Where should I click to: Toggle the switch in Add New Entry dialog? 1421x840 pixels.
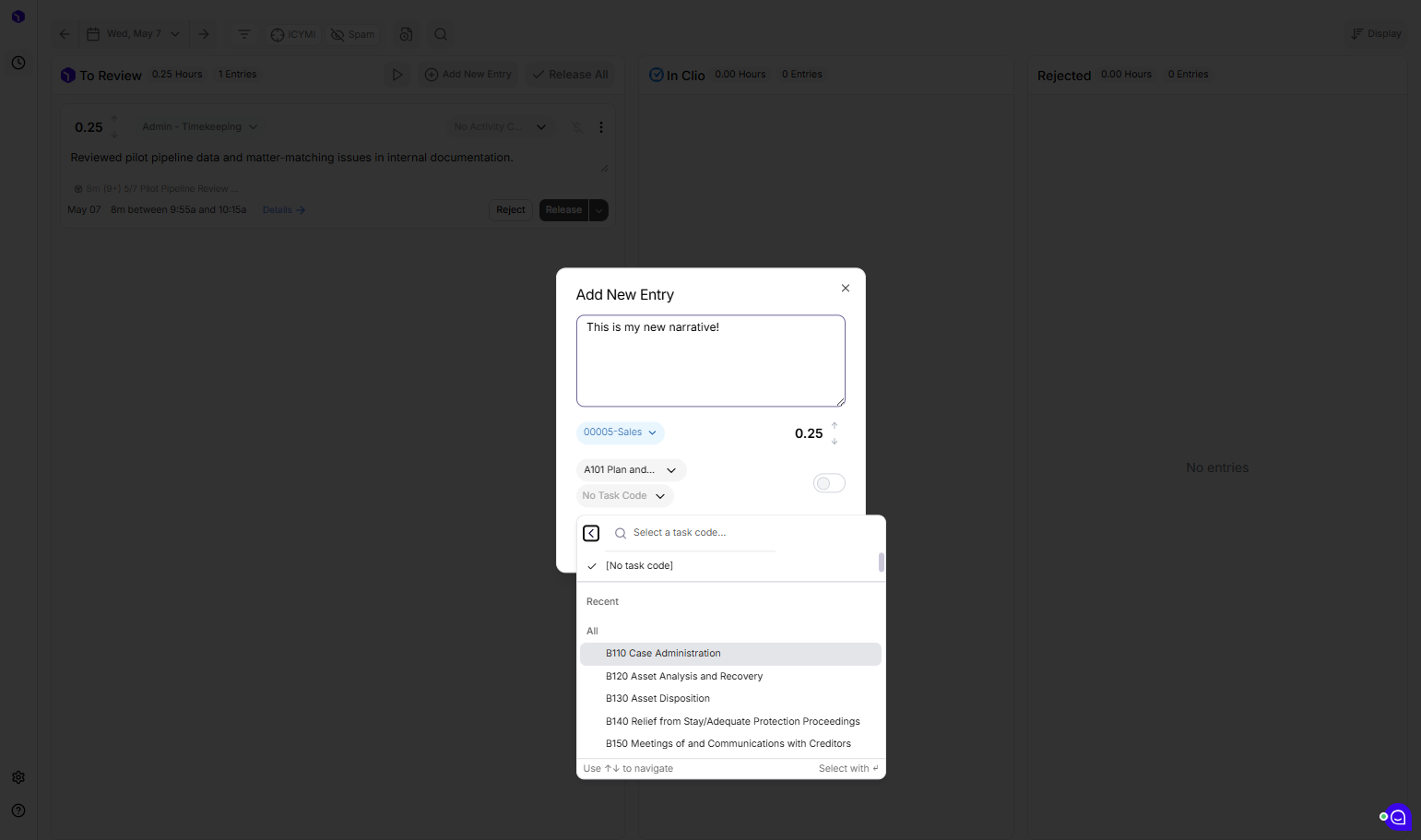tap(829, 483)
